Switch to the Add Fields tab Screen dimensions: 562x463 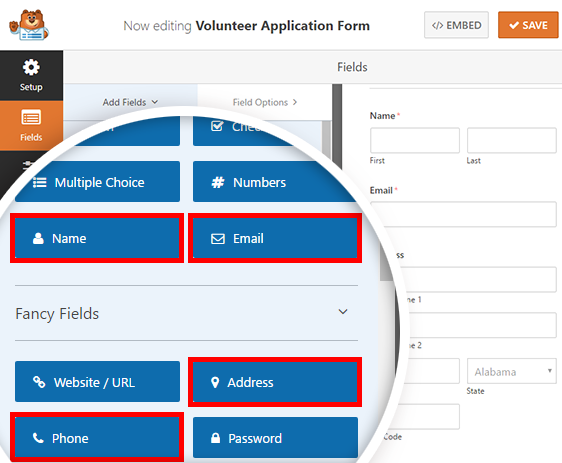point(130,102)
